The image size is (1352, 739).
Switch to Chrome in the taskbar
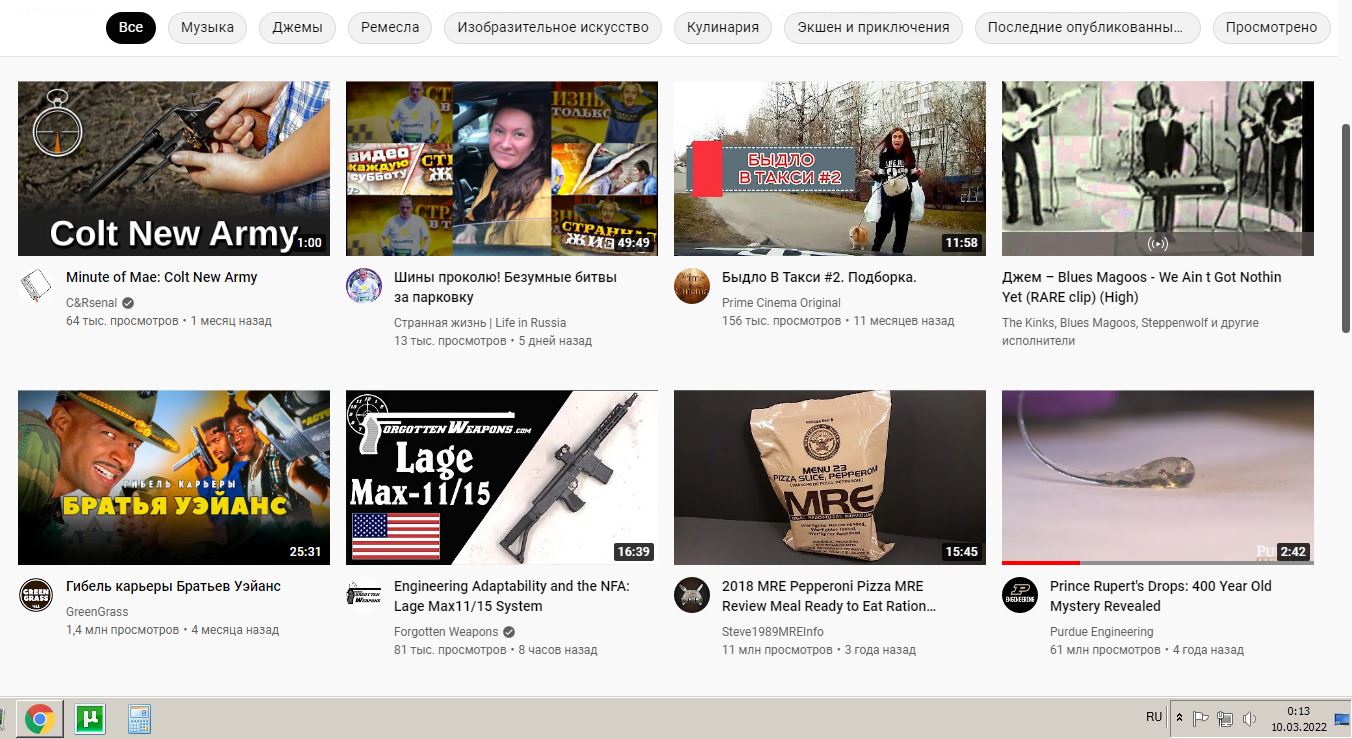40,719
